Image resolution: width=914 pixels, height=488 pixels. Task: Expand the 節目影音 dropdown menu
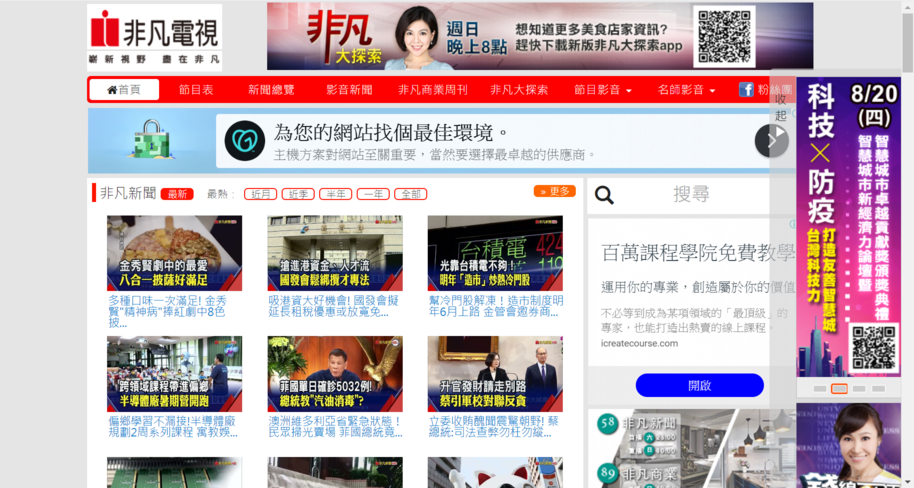click(x=603, y=90)
